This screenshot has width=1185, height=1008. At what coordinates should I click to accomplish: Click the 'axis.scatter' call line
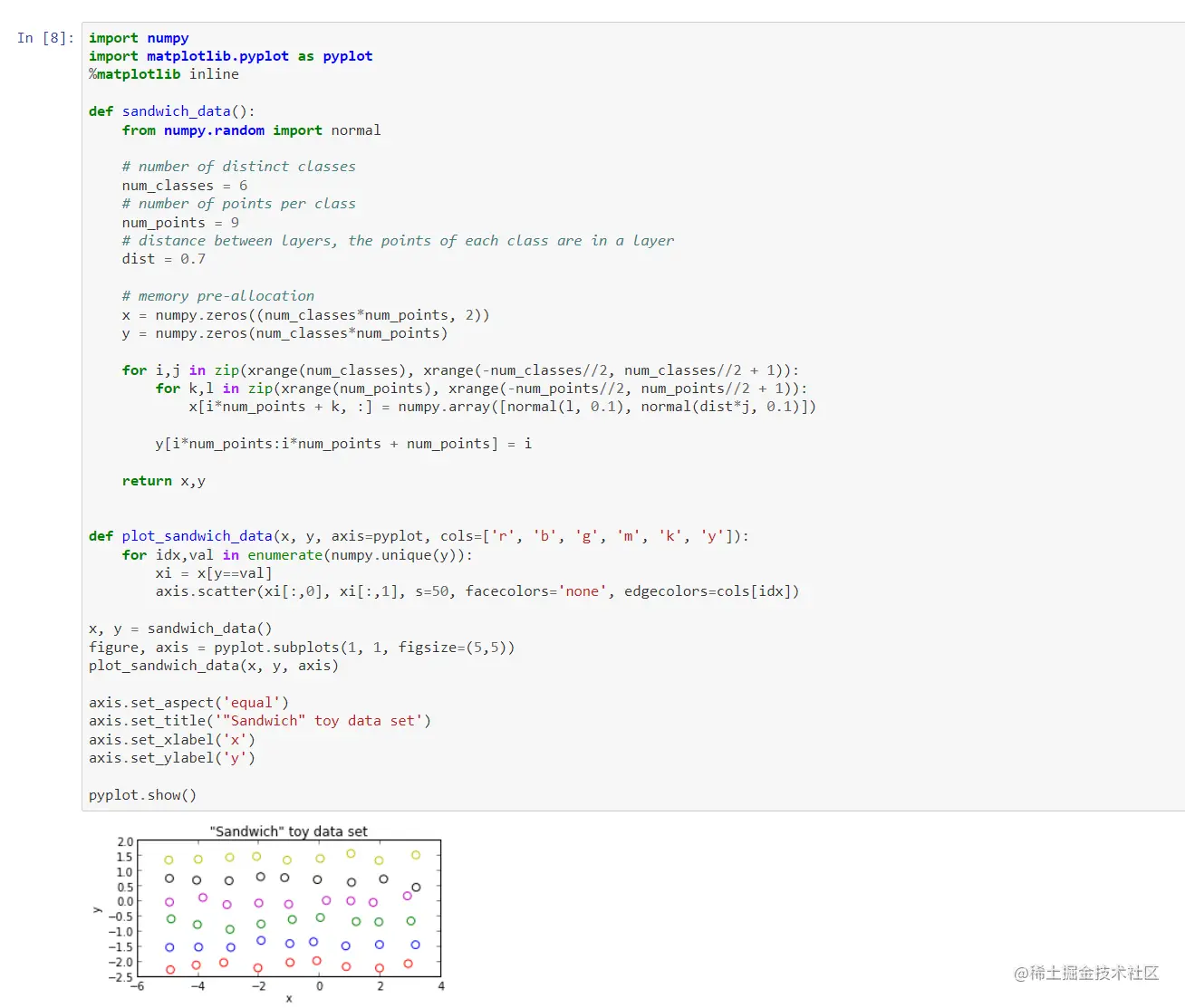477,591
